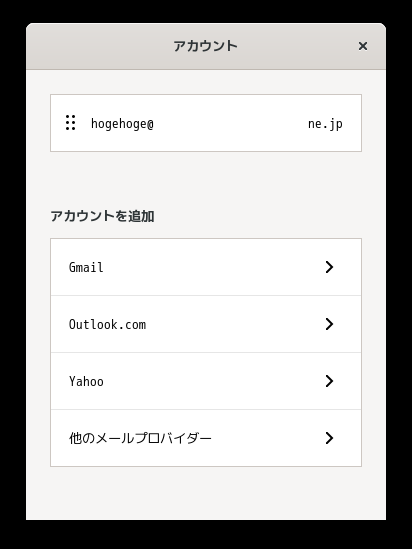
Task: Grab the six-dot drag handle icon
Action: click(70, 123)
